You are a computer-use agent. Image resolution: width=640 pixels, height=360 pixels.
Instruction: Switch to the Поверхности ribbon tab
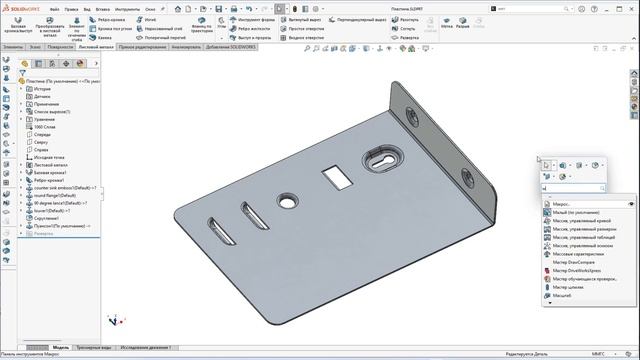pyautogui.click(x=60, y=47)
